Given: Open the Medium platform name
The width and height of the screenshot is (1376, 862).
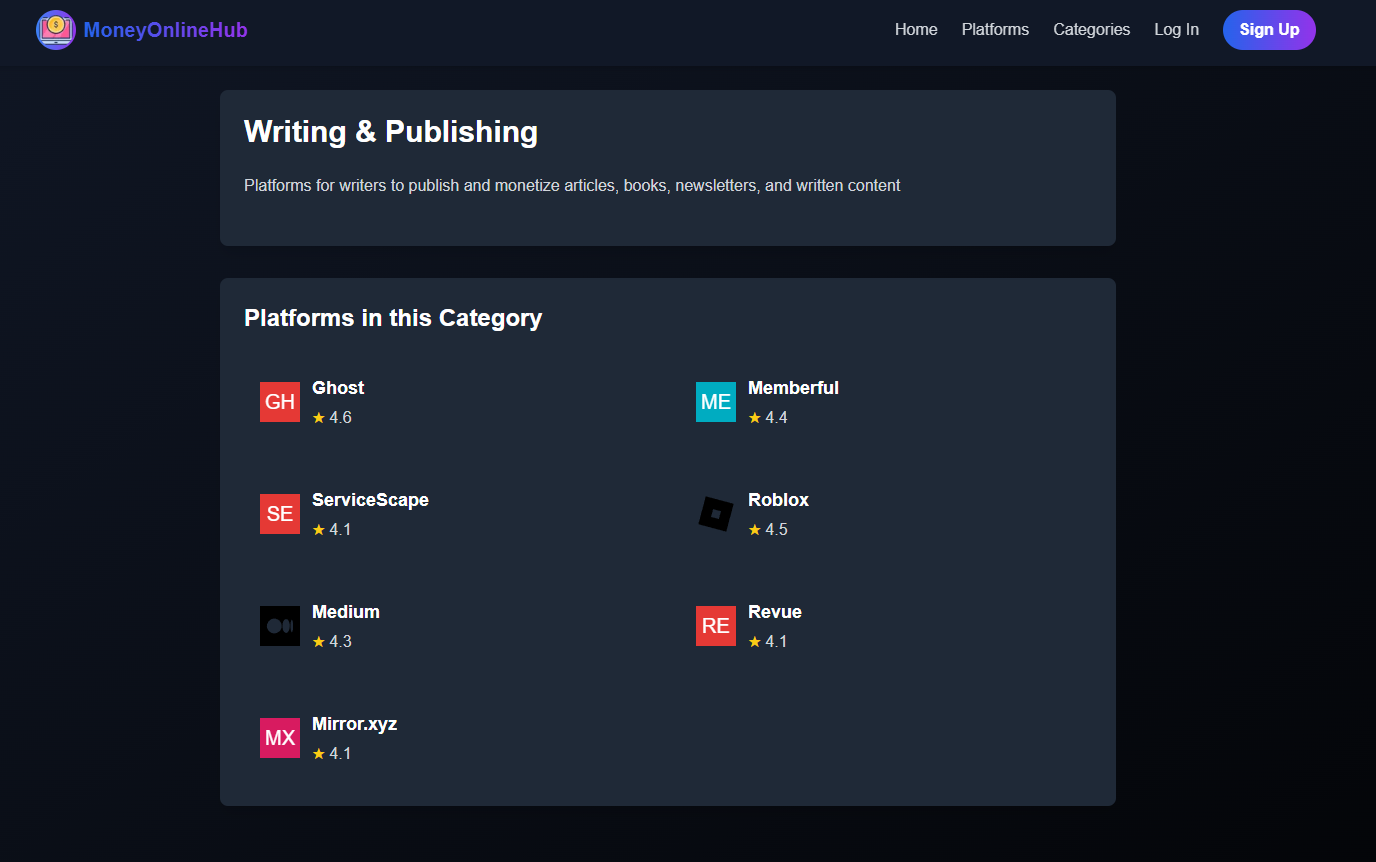Looking at the screenshot, I should (x=346, y=612).
